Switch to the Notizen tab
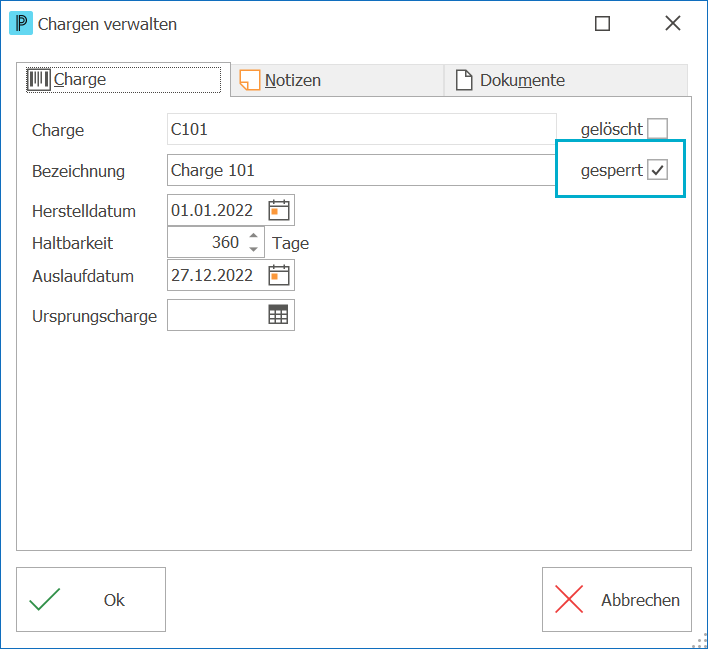708x649 pixels. point(337,80)
